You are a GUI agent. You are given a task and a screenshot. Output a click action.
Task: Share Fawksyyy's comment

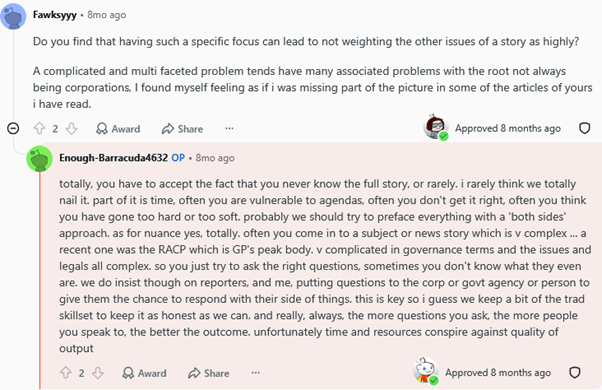coord(182,129)
